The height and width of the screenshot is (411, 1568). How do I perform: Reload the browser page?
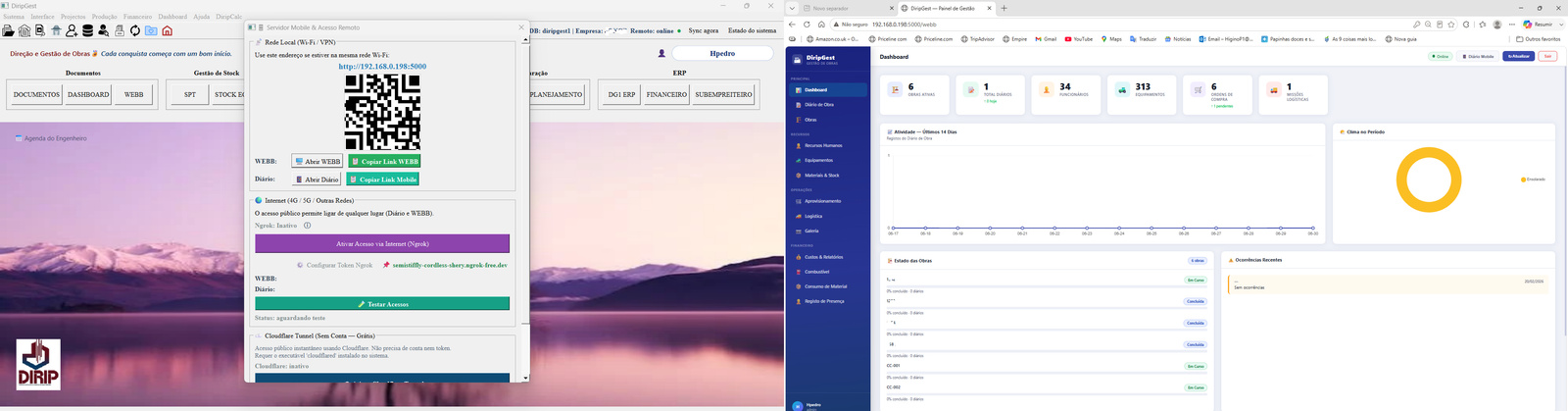pyautogui.click(x=807, y=24)
